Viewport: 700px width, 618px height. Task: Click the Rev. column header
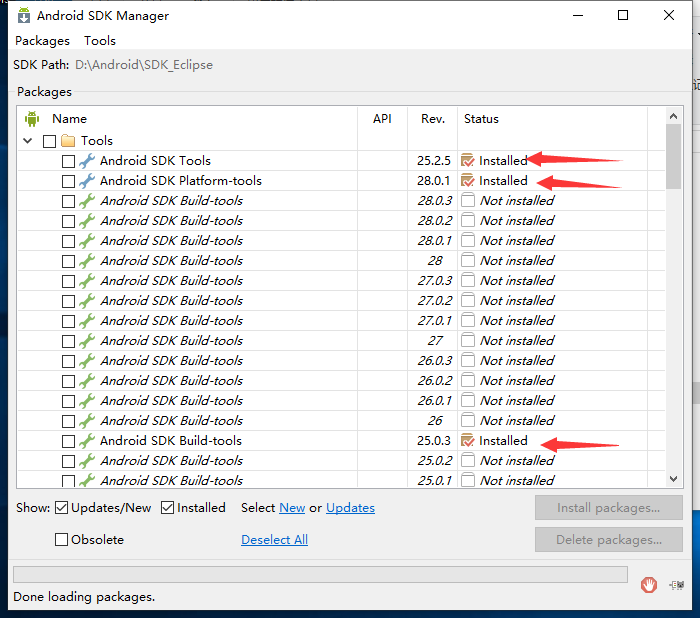pyautogui.click(x=433, y=119)
